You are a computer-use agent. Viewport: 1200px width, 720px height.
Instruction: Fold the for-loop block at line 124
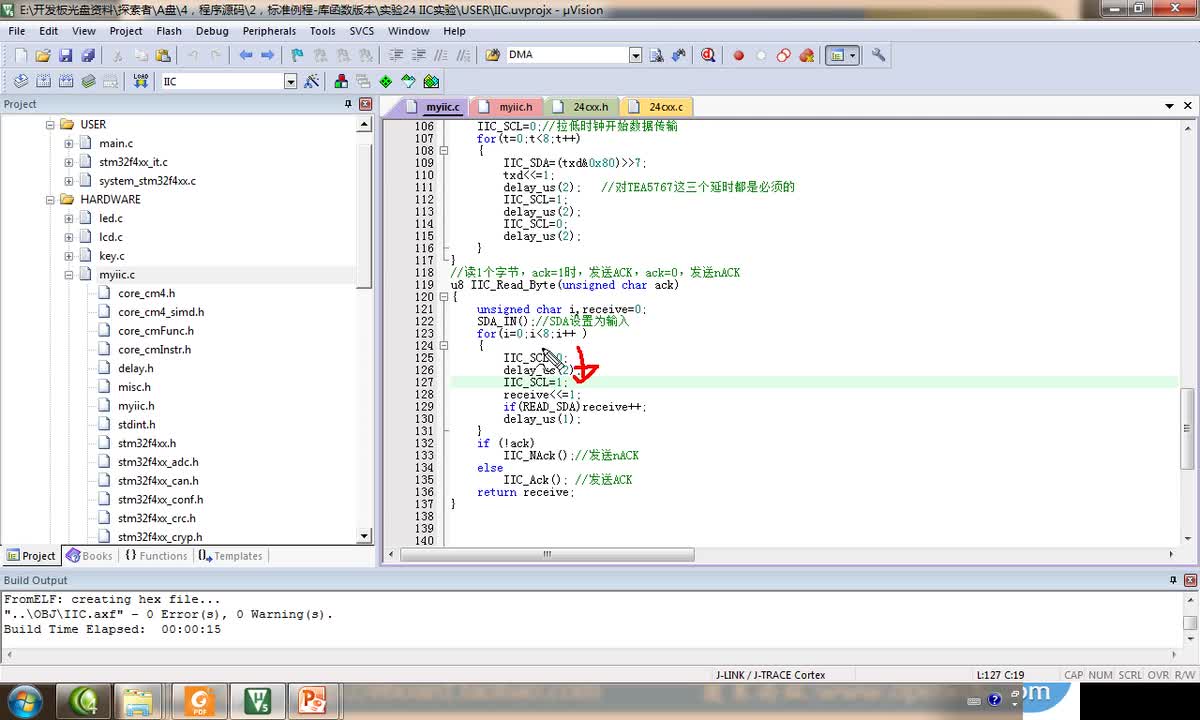point(444,345)
